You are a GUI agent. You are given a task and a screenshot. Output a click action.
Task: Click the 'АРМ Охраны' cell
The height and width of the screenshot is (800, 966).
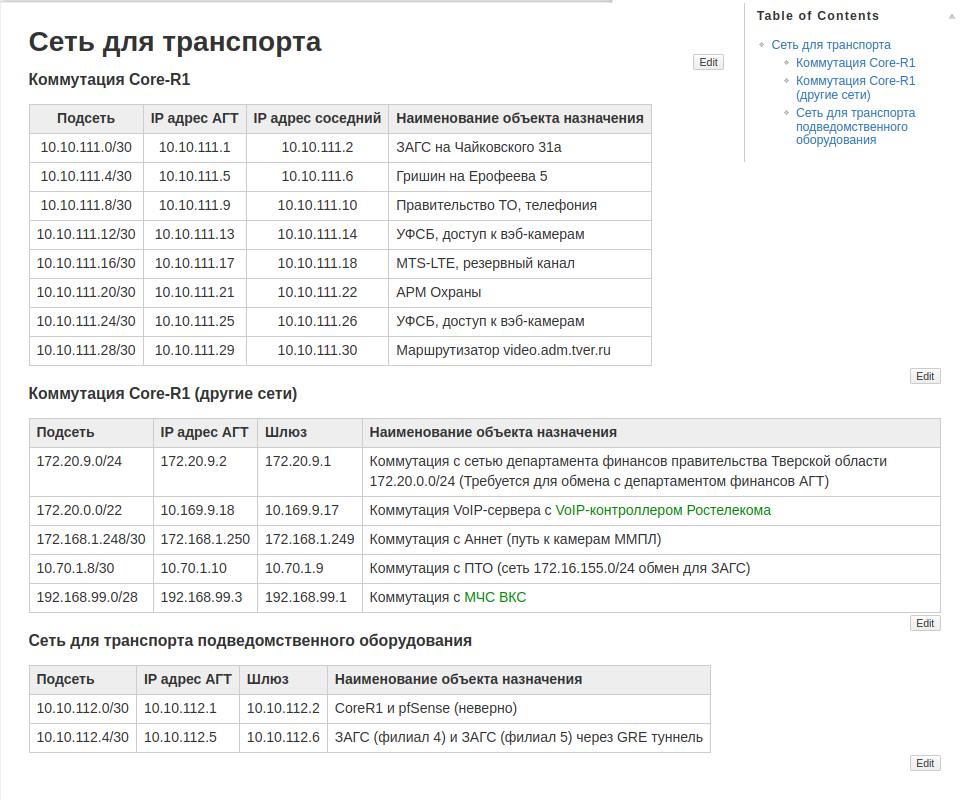click(x=520, y=293)
